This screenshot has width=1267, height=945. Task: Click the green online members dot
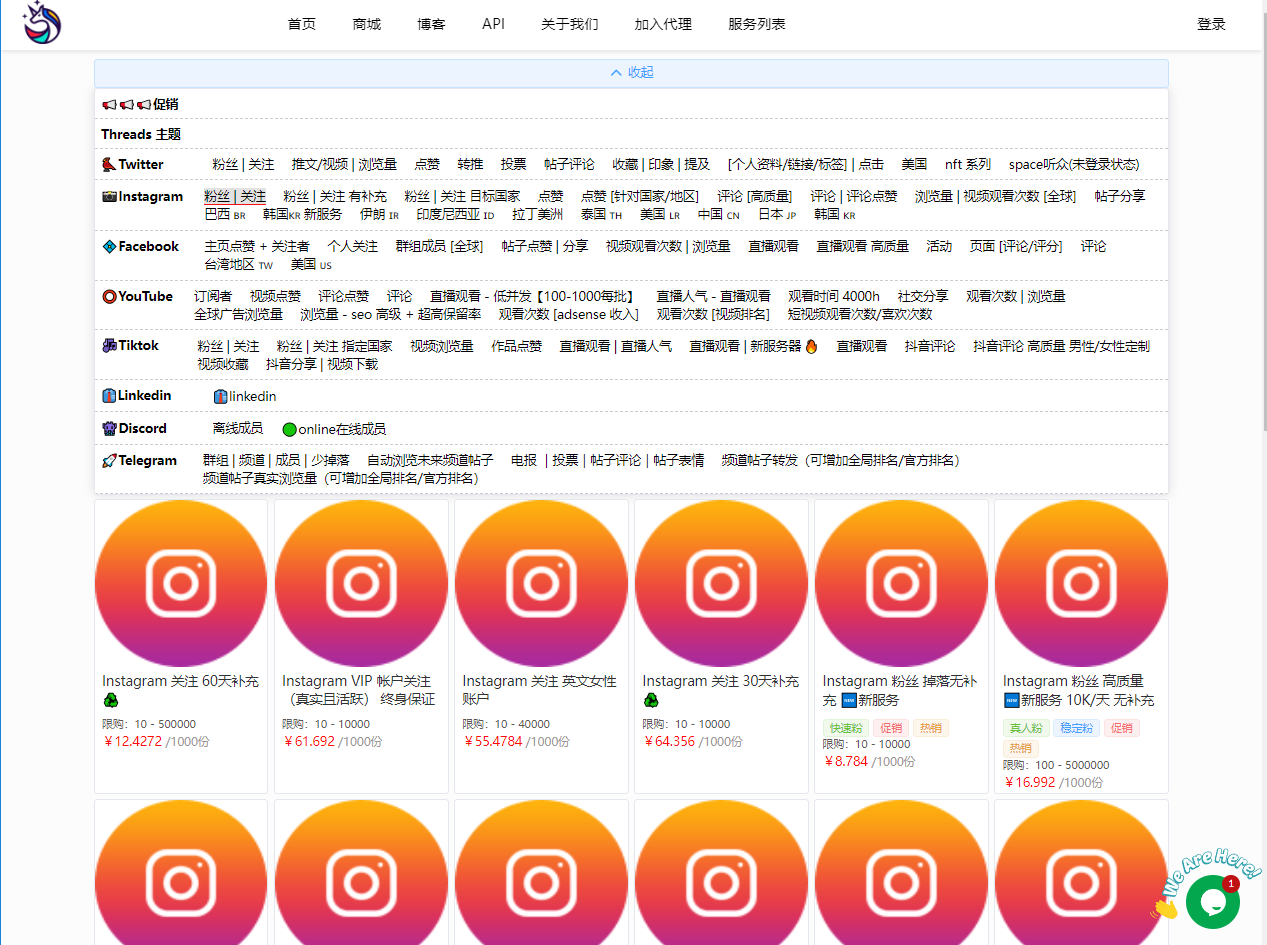289,429
